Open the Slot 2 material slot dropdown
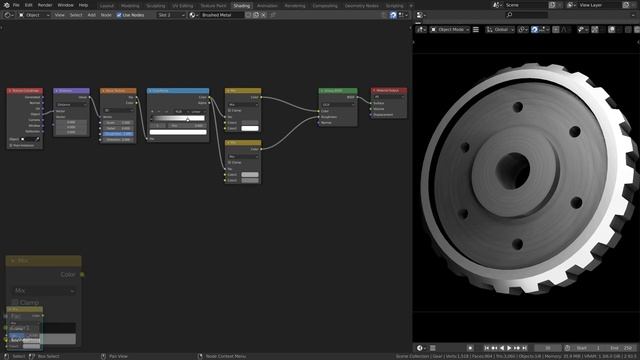This screenshot has height=360, width=640. [x=171, y=15]
